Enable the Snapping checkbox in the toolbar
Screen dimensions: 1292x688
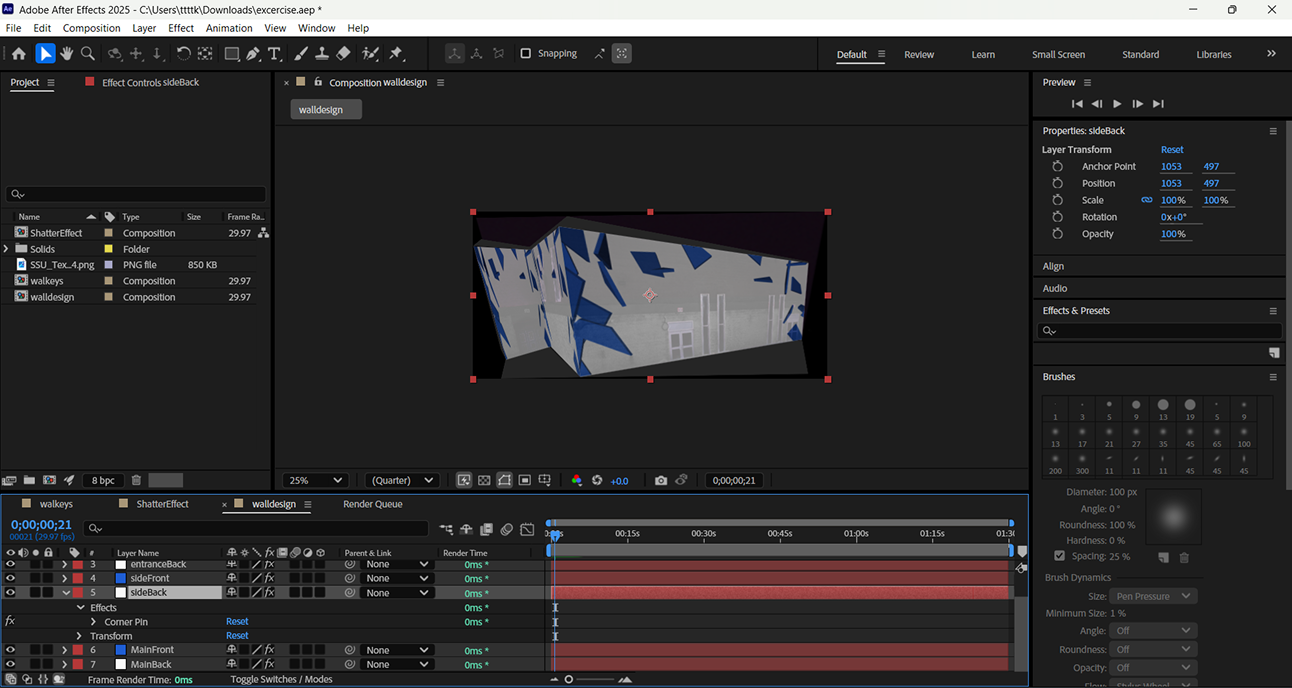(x=527, y=53)
